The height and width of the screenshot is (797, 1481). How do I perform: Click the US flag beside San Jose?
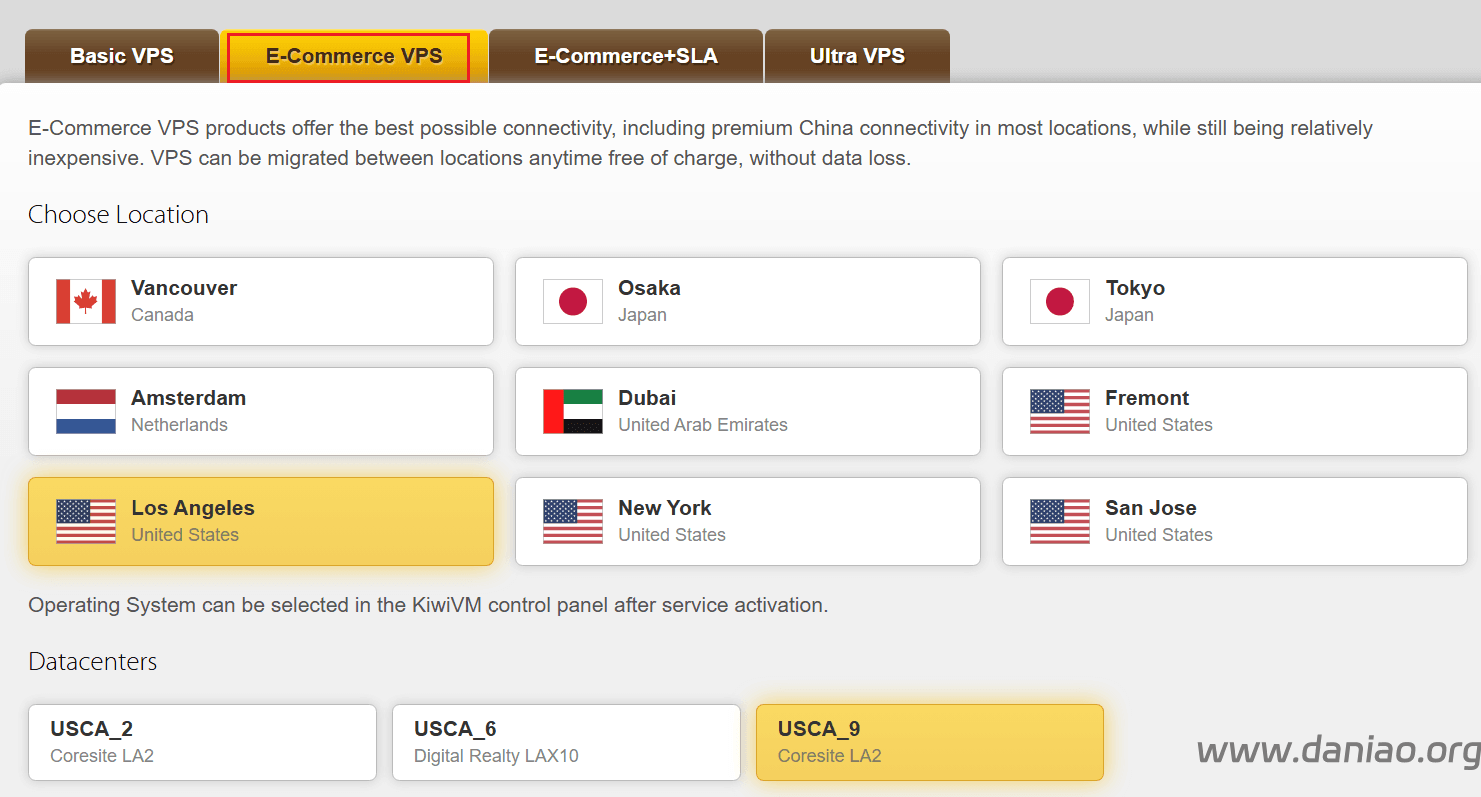[1060, 521]
